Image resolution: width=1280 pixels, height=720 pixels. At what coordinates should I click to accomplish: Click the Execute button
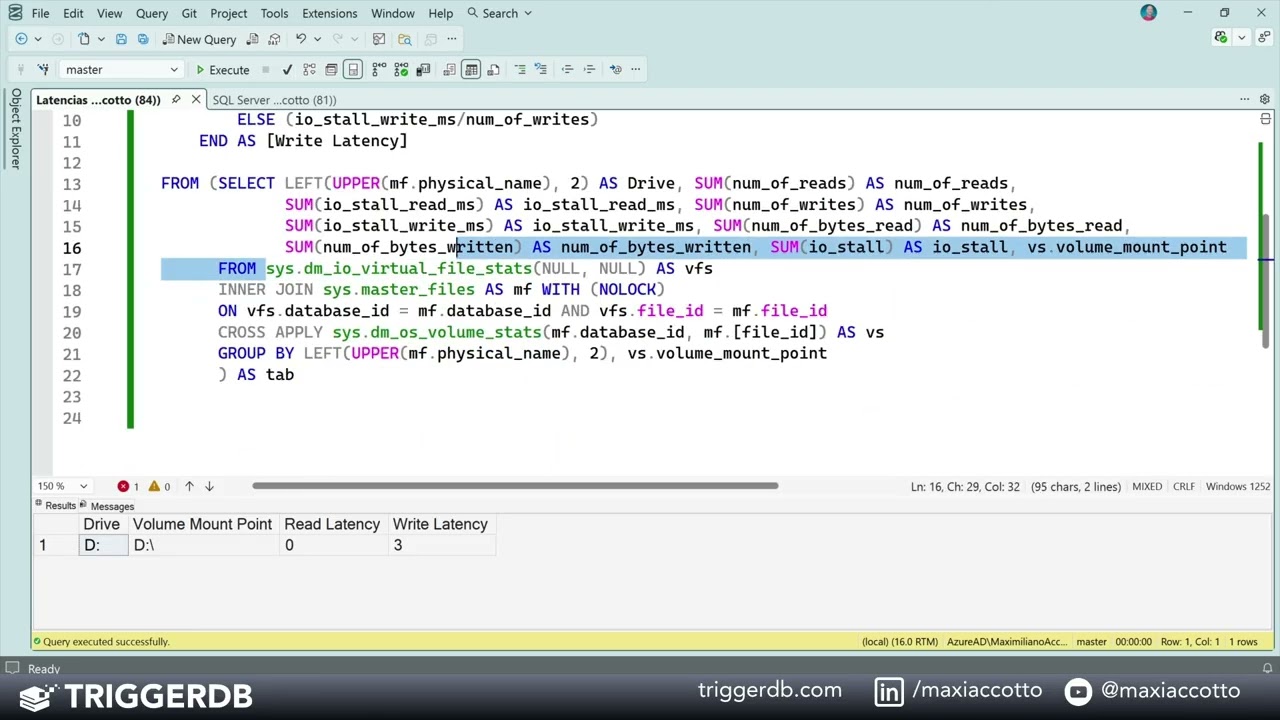223,69
